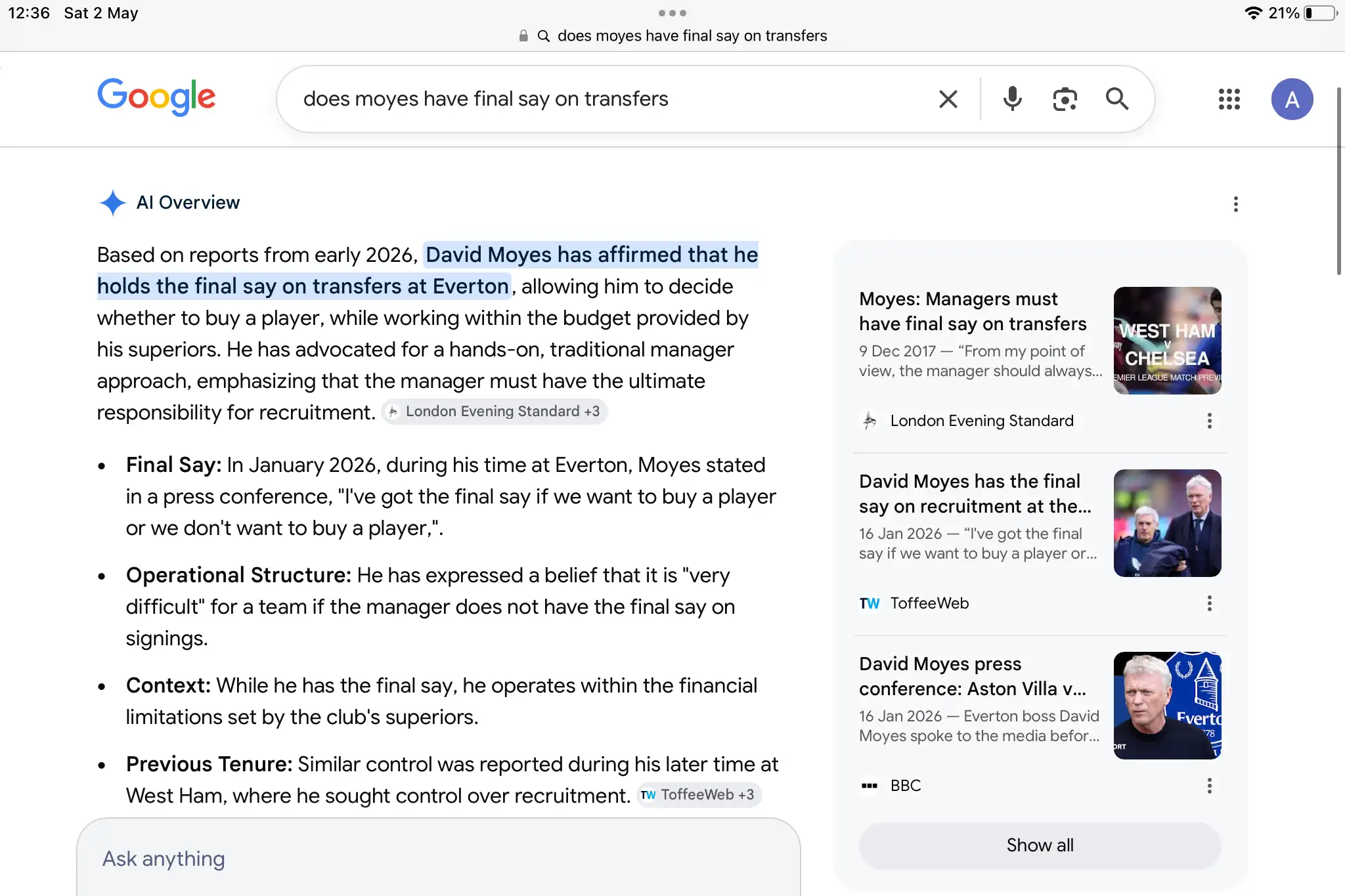Start voice search with the microphone icon

1012,99
